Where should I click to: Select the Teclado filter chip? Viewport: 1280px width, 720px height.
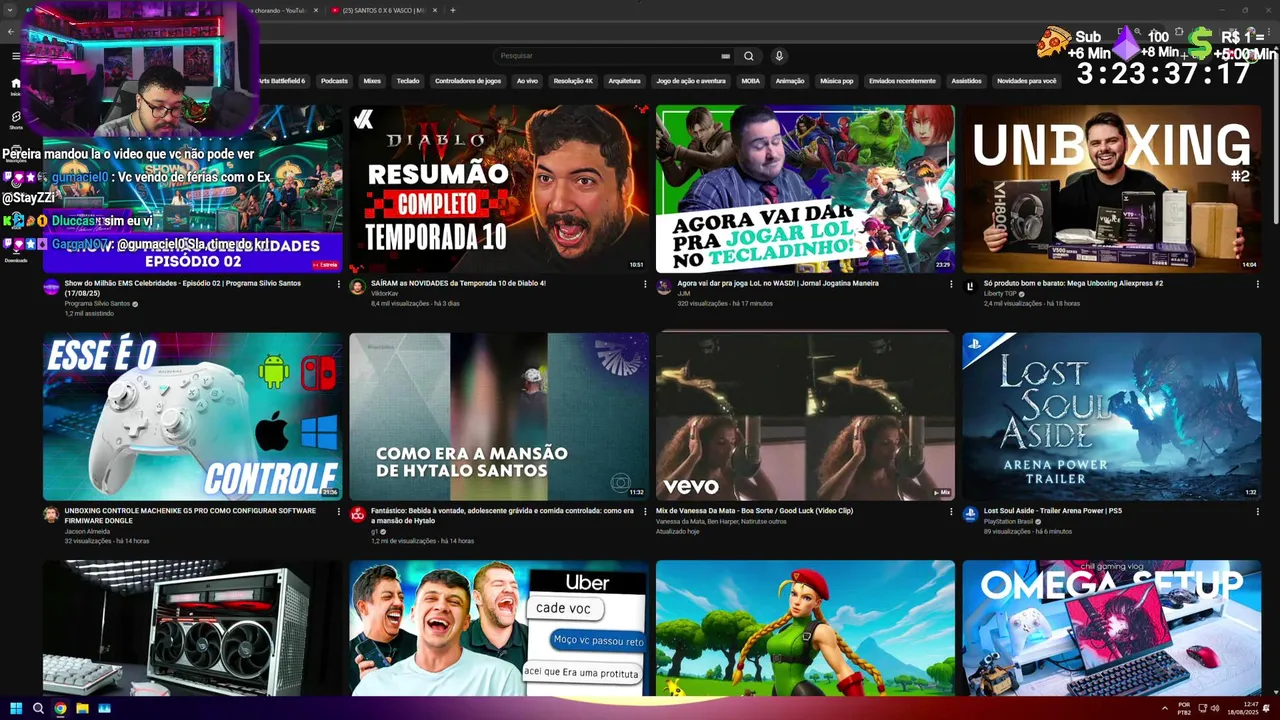(x=408, y=81)
